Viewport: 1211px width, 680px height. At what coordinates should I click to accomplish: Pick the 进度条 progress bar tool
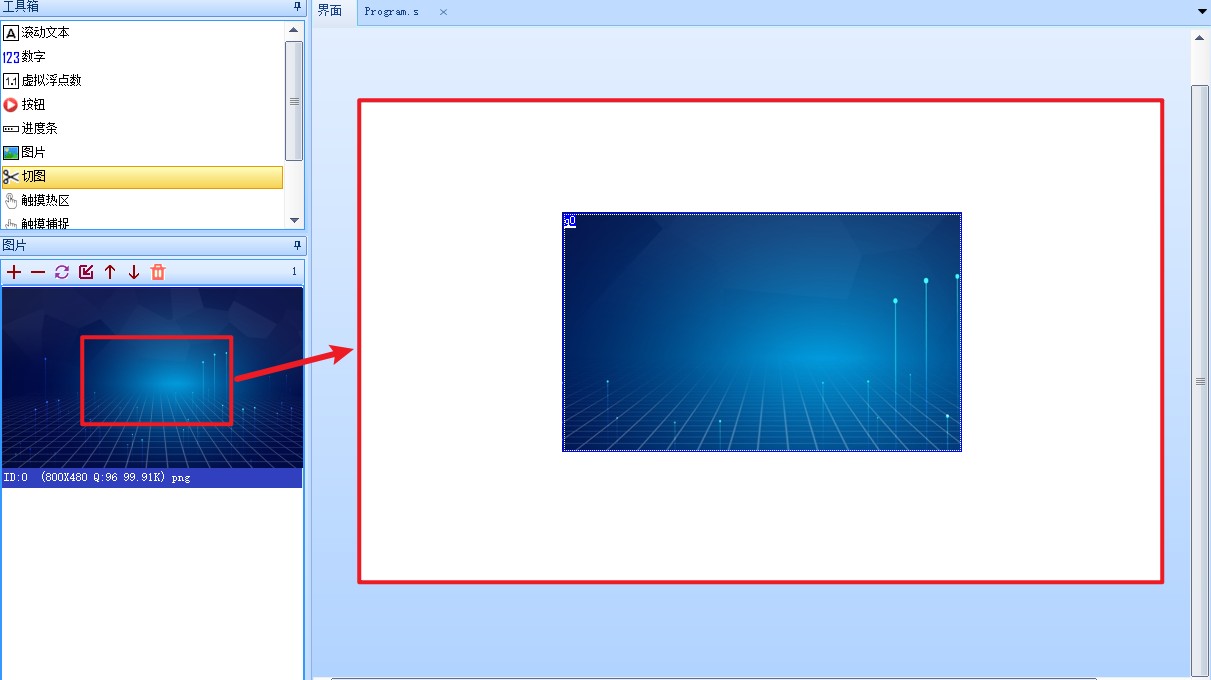point(39,129)
